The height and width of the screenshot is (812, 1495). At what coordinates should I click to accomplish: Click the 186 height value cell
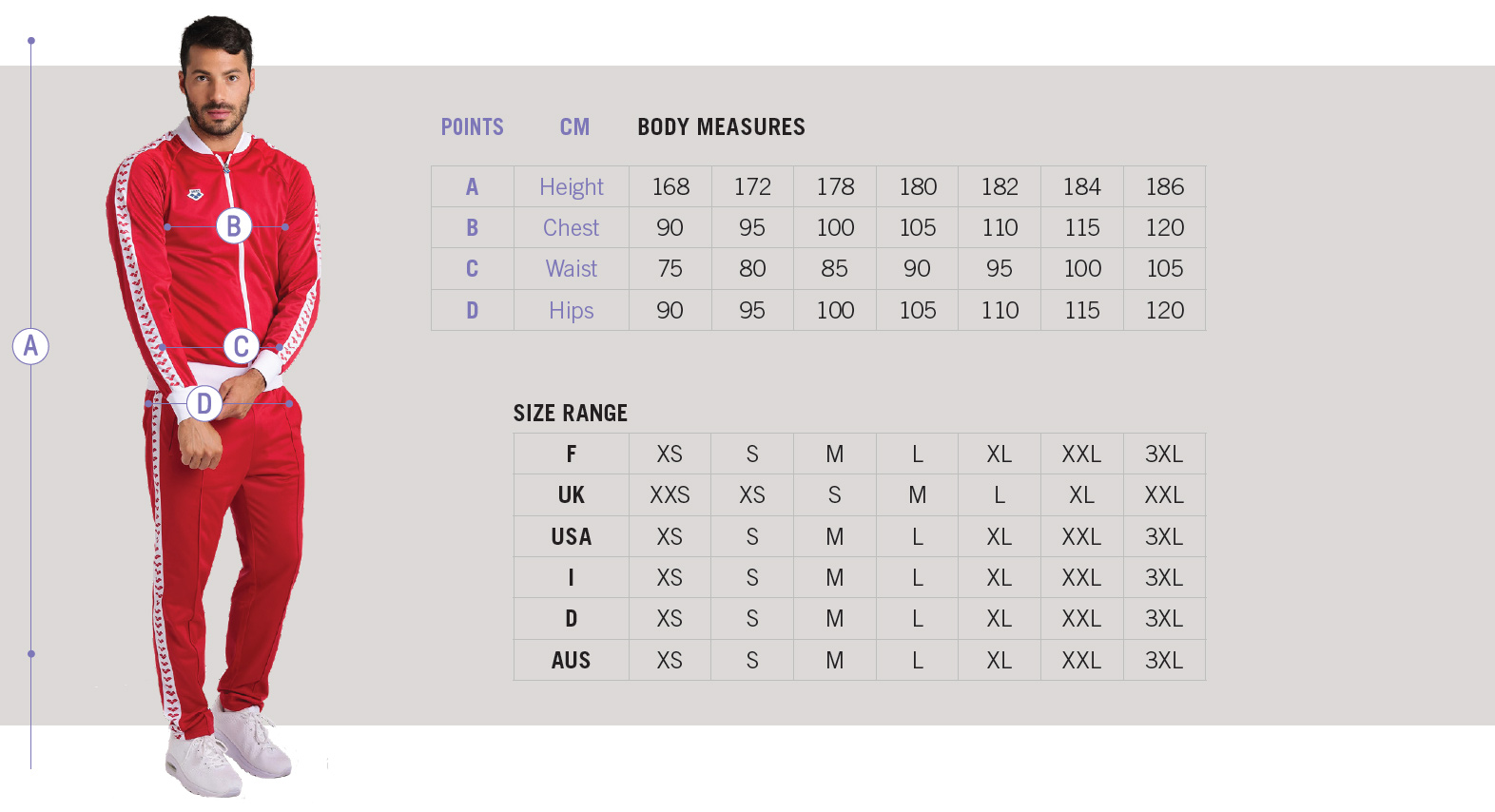pos(1164,186)
